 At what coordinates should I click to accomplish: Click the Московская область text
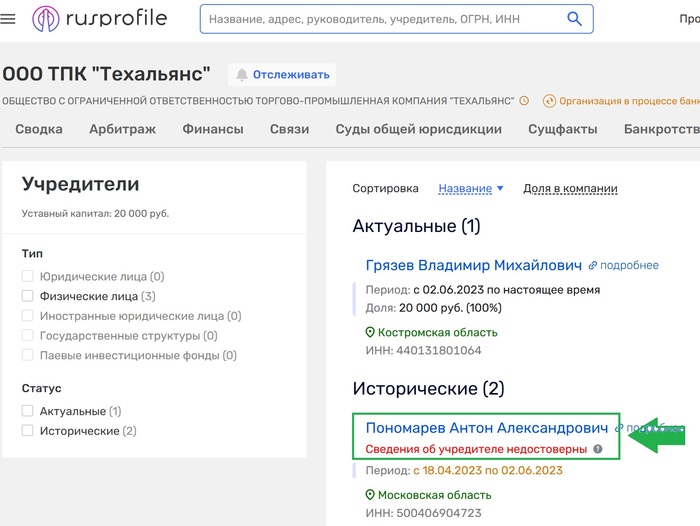[434, 495]
